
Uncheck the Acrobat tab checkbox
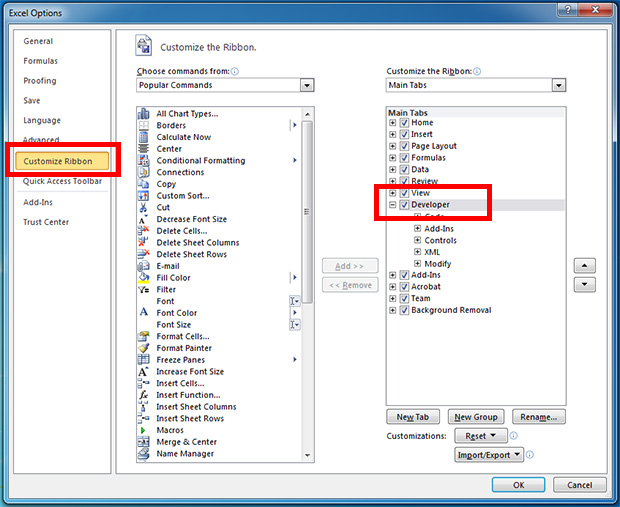pos(404,287)
